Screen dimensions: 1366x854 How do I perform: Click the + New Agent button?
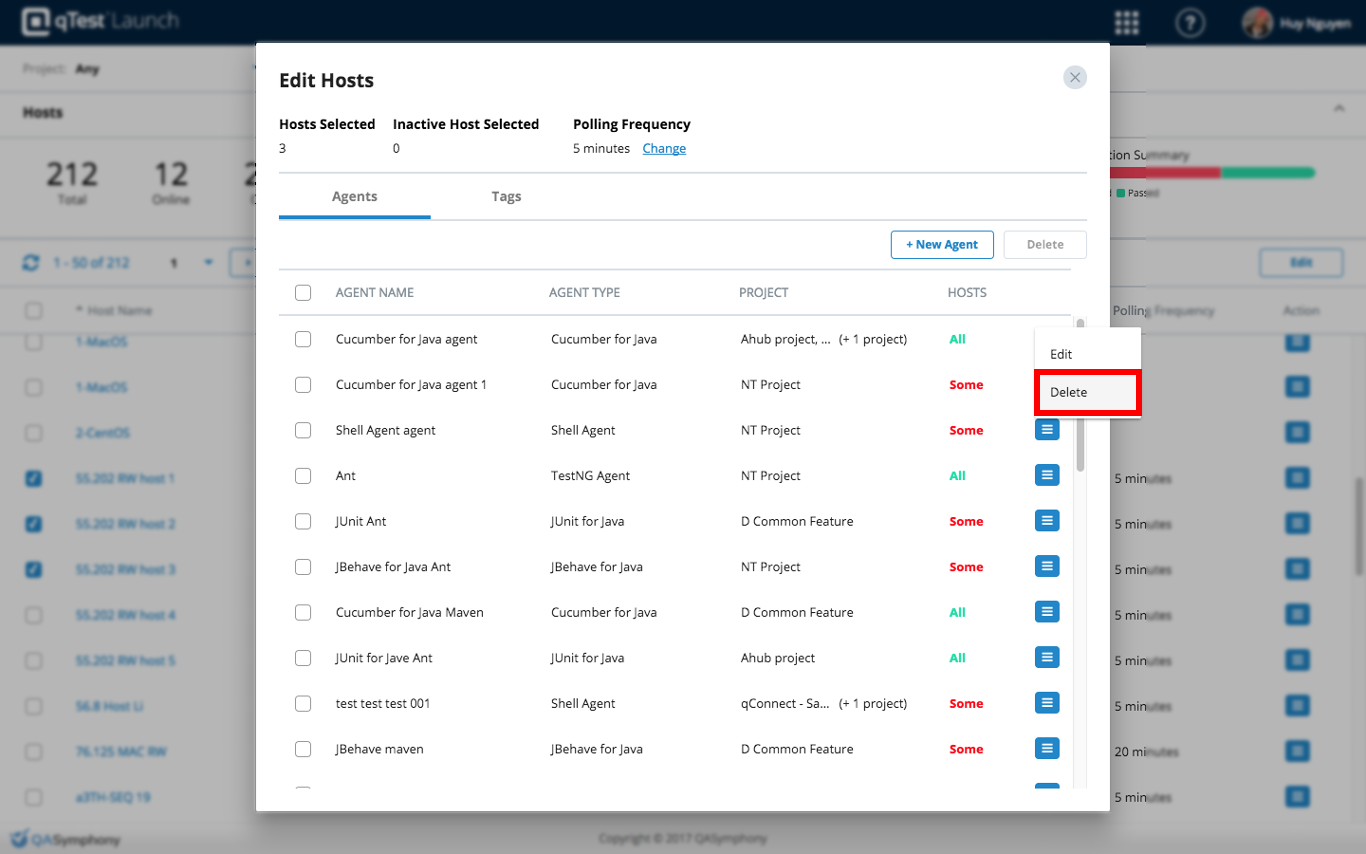(x=941, y=245)
